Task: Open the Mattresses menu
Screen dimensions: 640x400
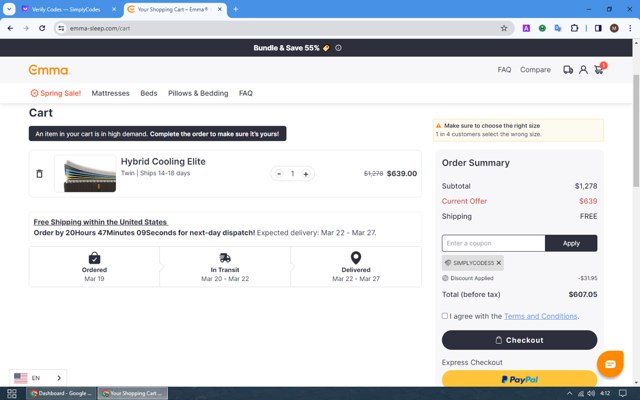Action: point(110,93)
